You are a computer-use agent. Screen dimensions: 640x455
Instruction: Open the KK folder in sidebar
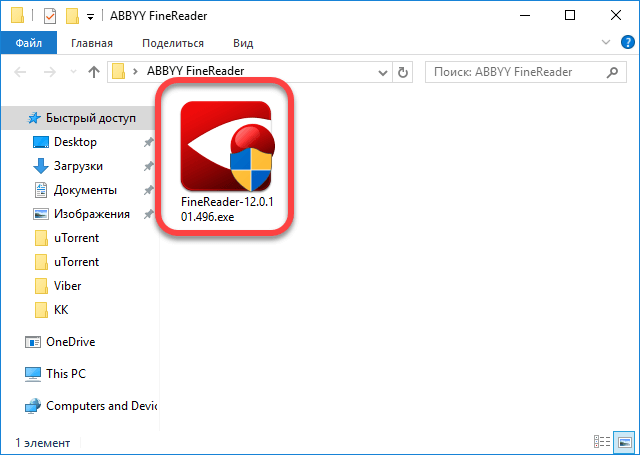(x=61, y=310)
